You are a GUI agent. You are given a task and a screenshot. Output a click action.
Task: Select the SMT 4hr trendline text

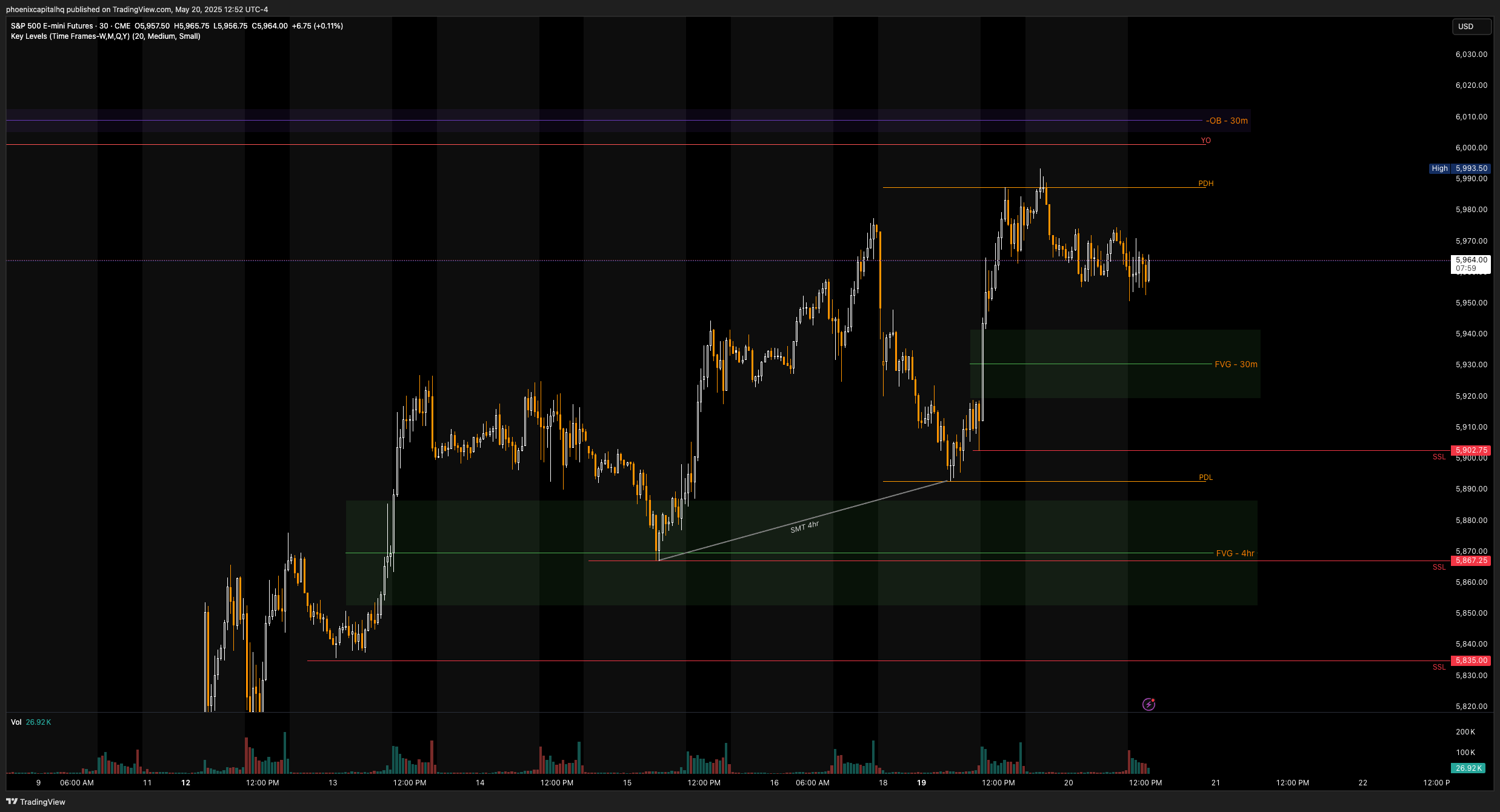(x=804, y=527)
